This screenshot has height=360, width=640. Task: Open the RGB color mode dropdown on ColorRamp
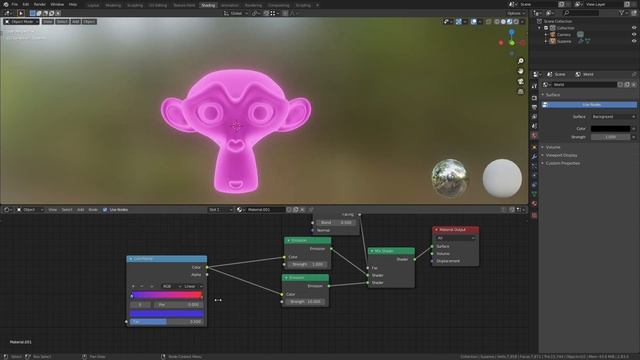(171, 287)
